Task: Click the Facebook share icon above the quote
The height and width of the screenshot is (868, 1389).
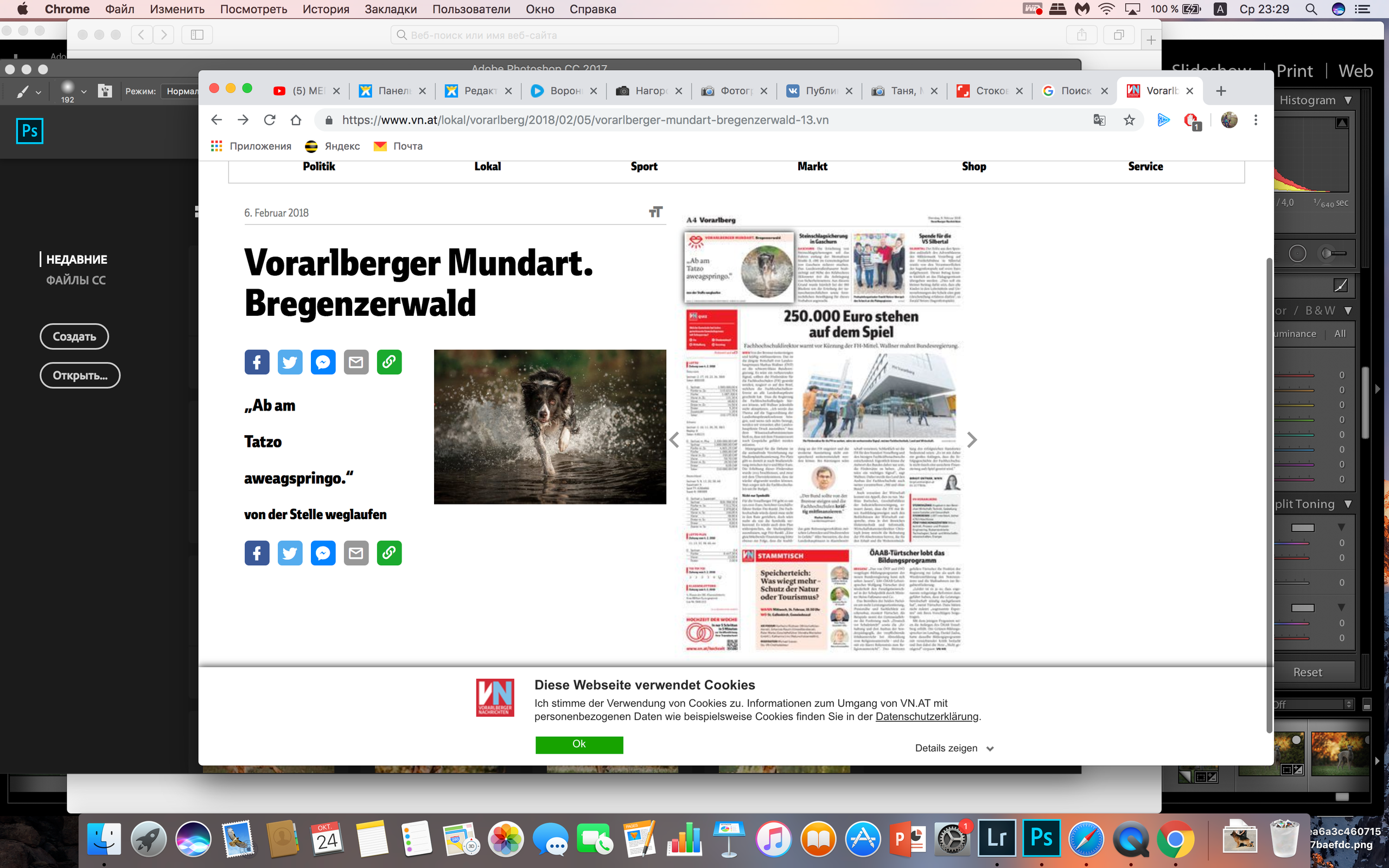Action: (257, 362)
